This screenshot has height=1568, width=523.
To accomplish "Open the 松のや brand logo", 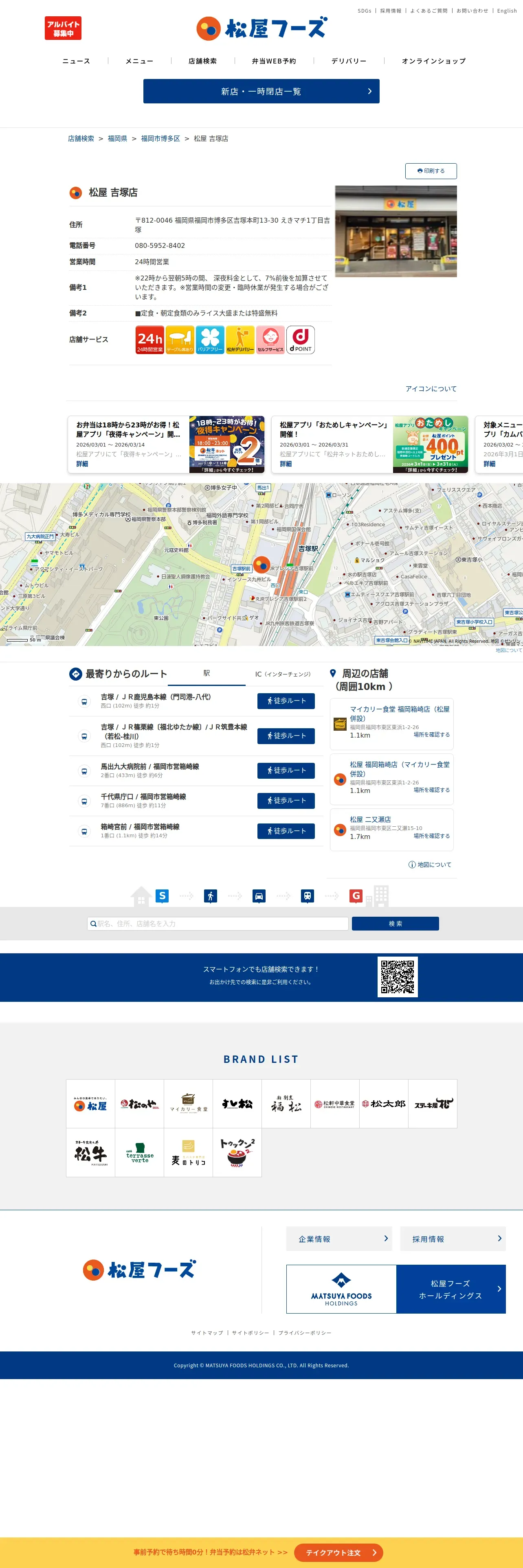I will click(x=139, y=1104).
